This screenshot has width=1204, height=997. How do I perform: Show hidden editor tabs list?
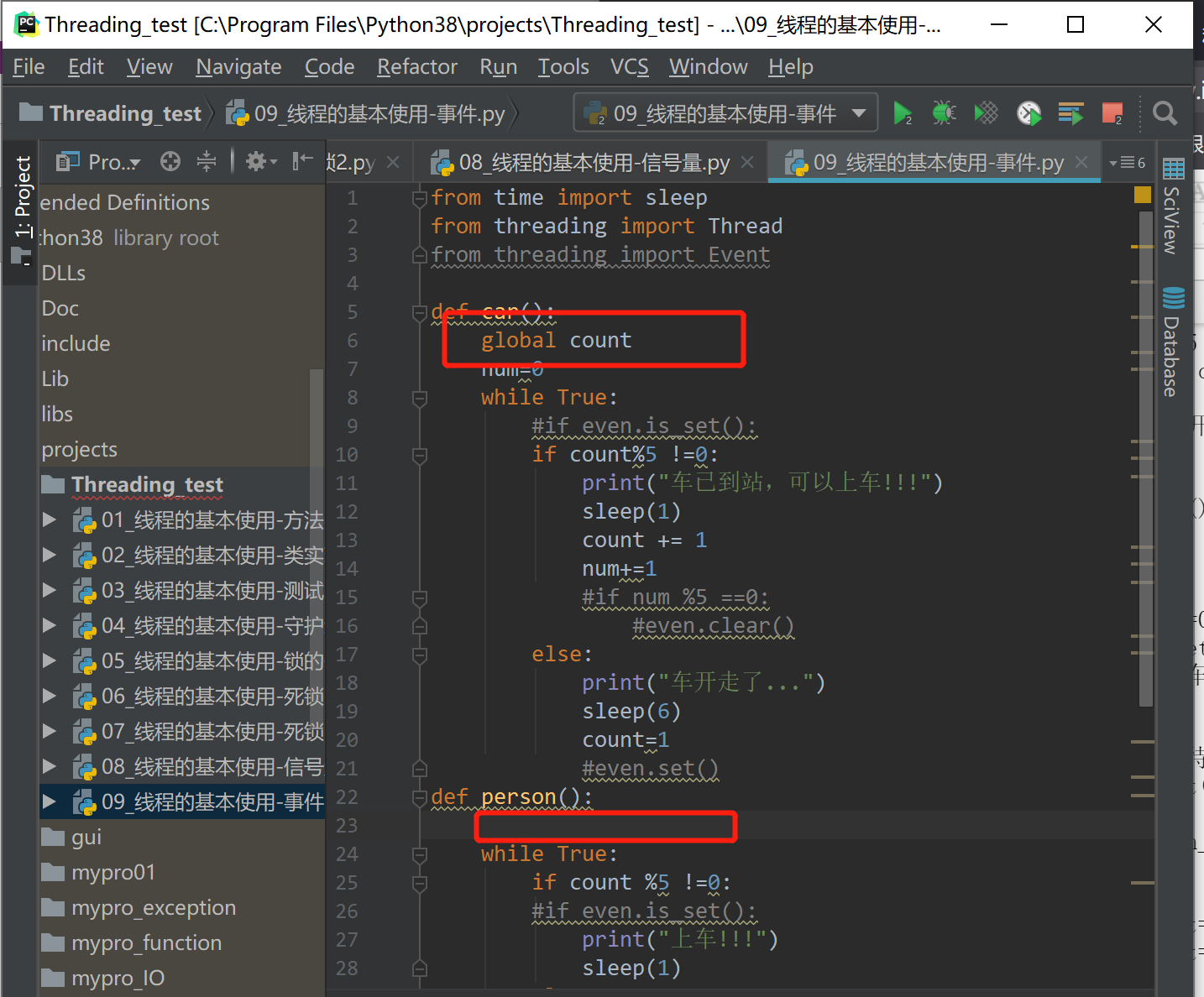[x=1128, y=162]
